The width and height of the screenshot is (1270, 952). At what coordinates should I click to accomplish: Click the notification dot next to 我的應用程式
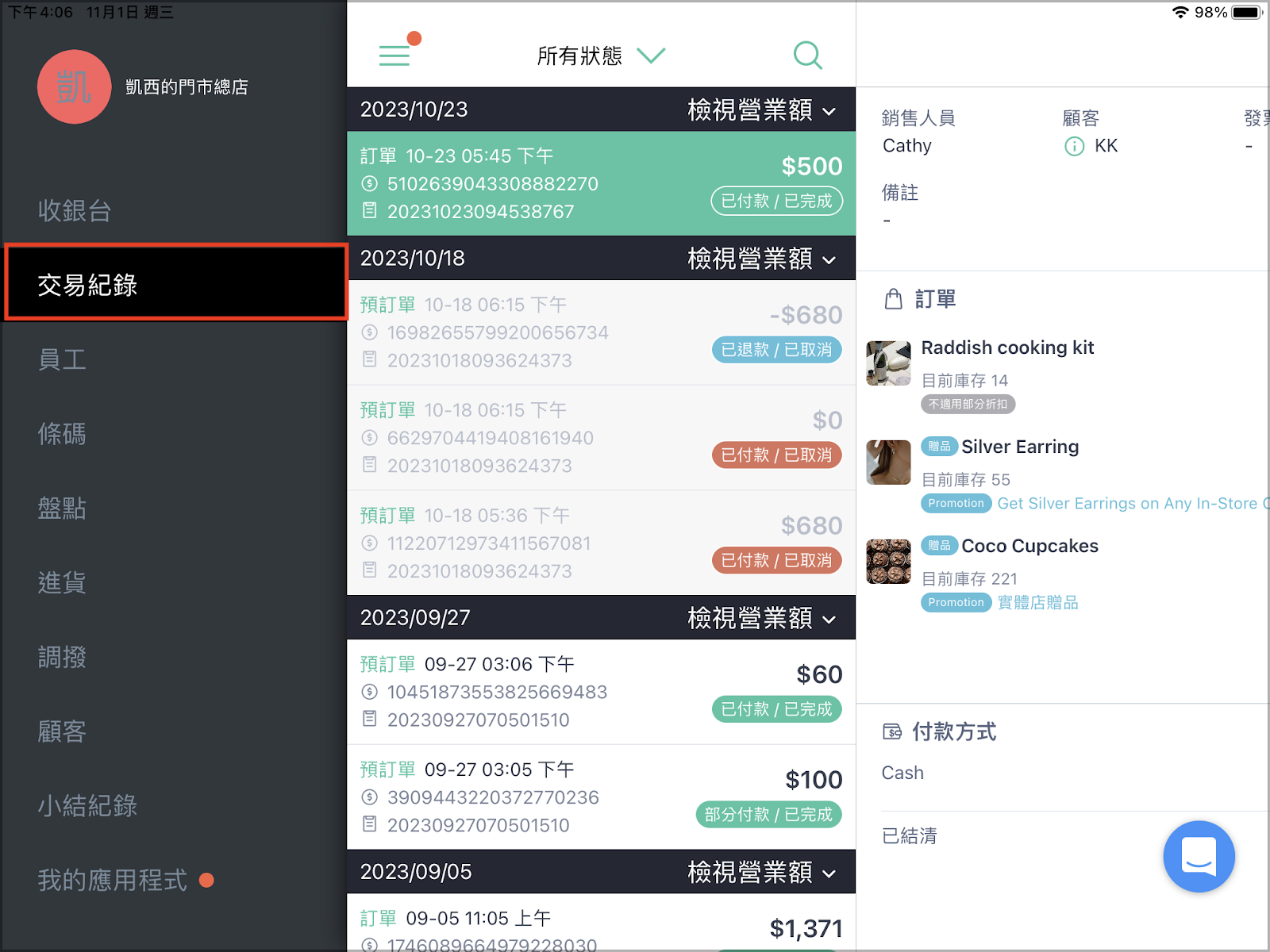coord(206,880)
